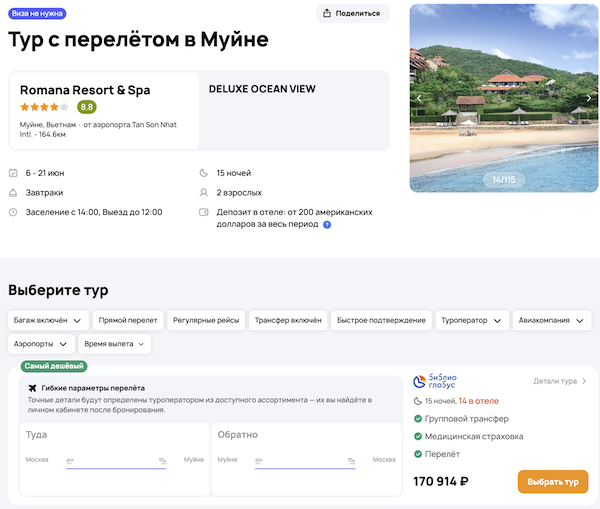Click the deposit info question mark icon

(x=327, y=224)
